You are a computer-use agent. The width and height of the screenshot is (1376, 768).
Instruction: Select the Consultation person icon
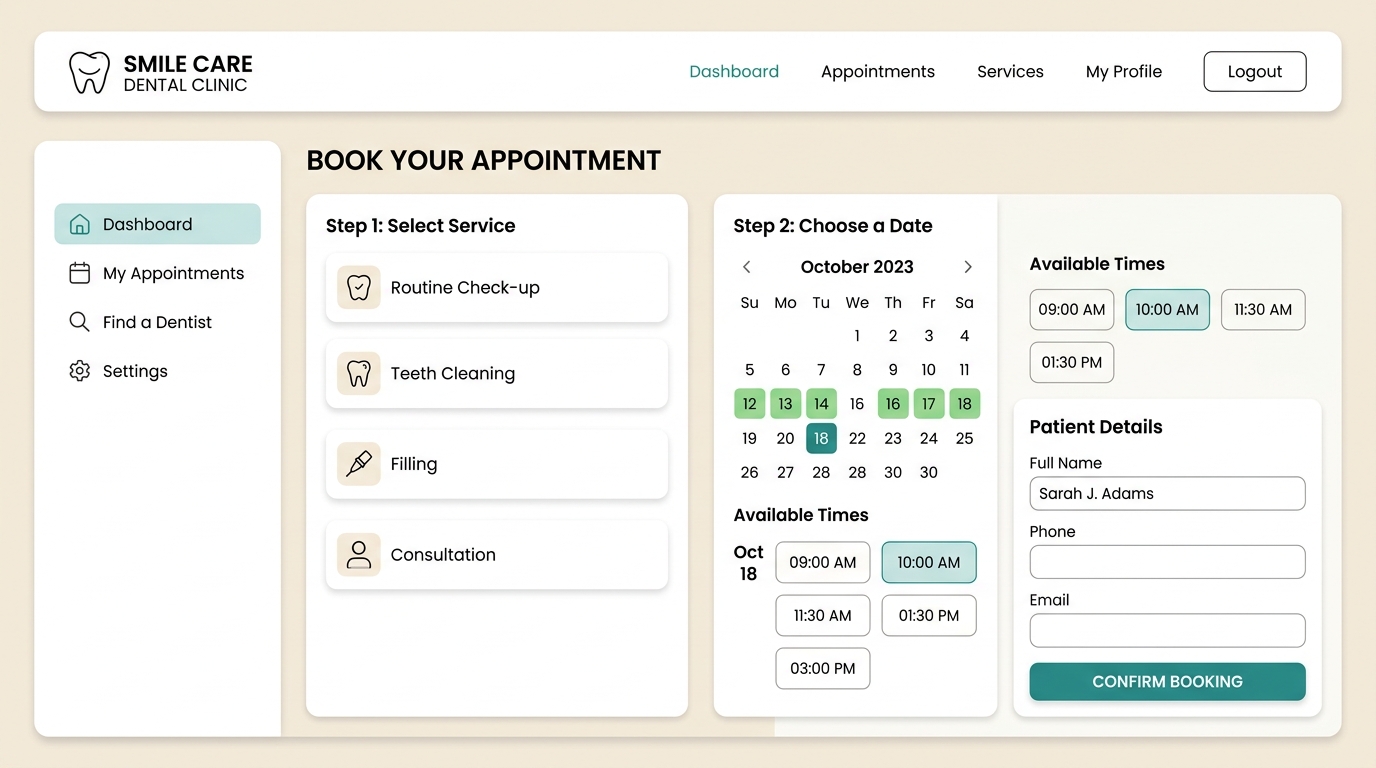[358, 554]
